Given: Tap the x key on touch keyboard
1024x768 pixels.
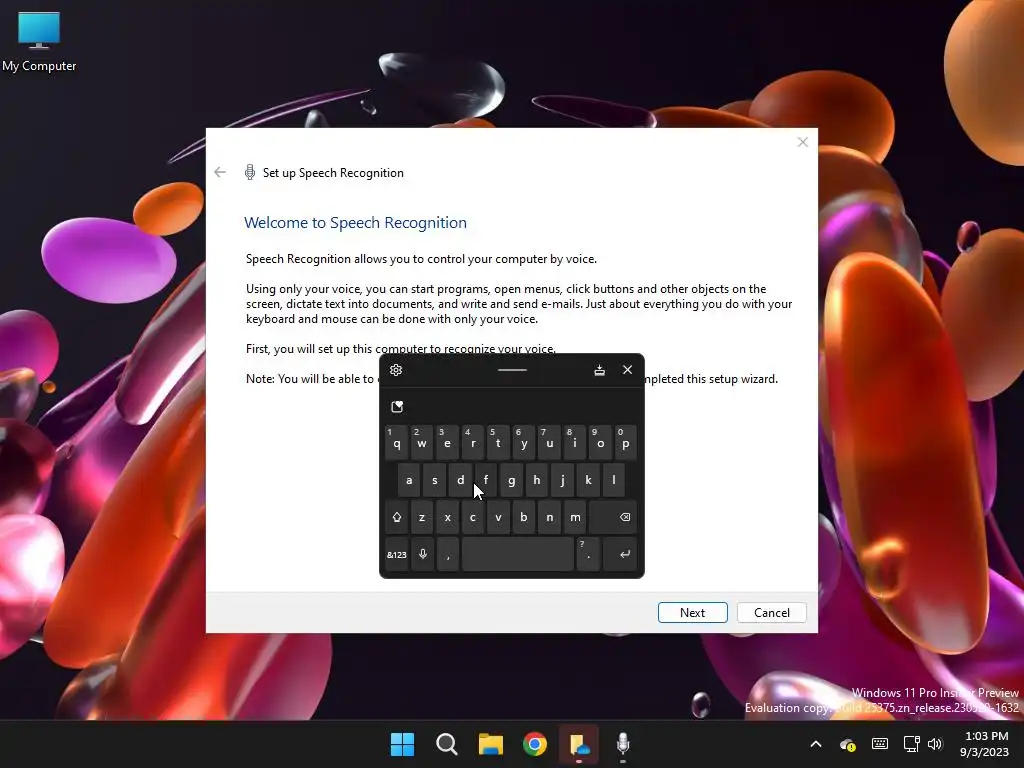Looking at the screenshot, I should pos(447,517).
